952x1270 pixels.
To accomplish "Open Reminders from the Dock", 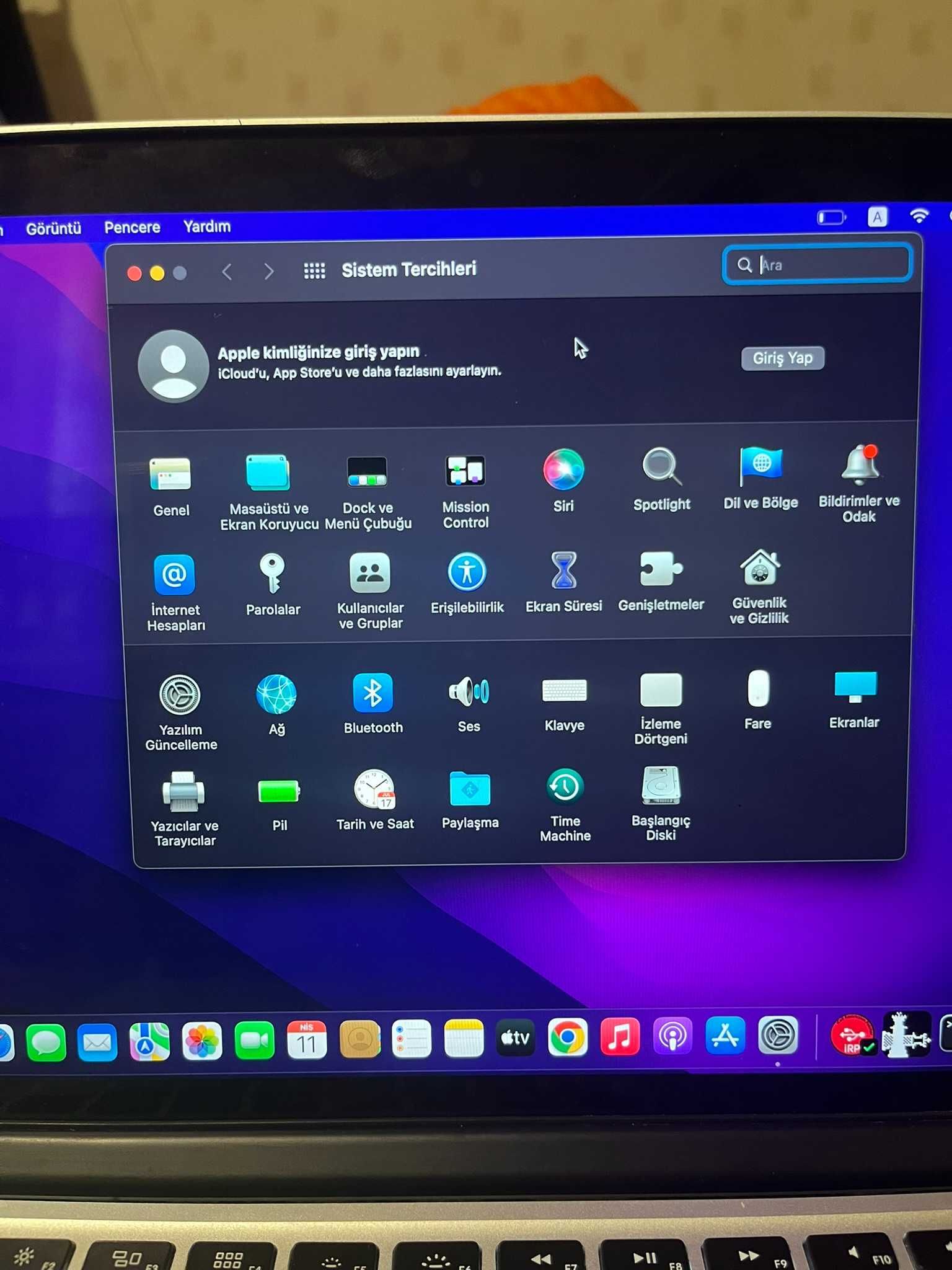I will (x=412, y=1038).
